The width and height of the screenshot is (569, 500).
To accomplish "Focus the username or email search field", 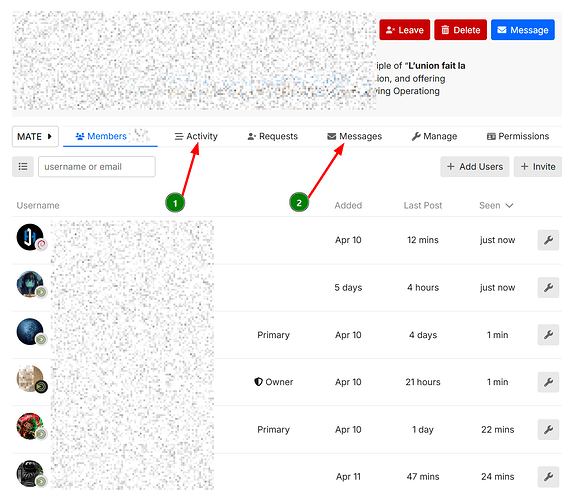I will (x=97, y=167).
